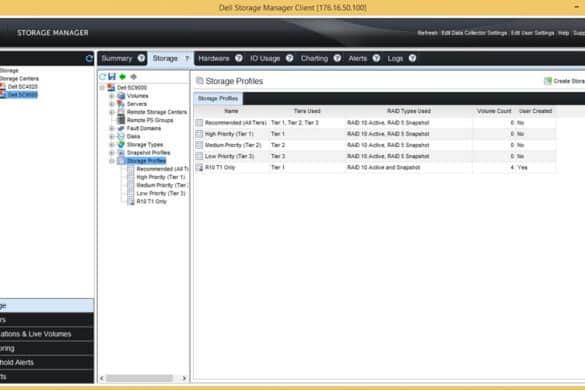Click the tree scrollbar left arrow
This screenshot has width=585, height=390.
point(102,378)
